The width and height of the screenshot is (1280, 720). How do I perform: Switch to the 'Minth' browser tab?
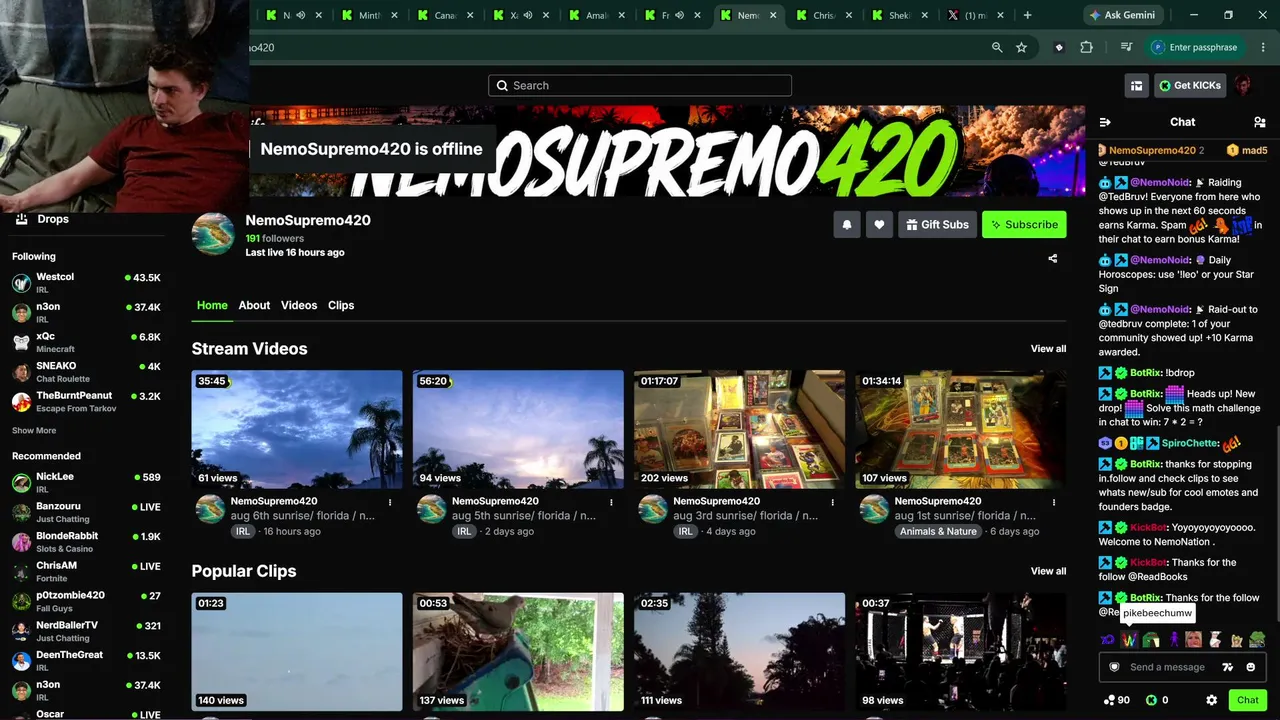[369, 15]
